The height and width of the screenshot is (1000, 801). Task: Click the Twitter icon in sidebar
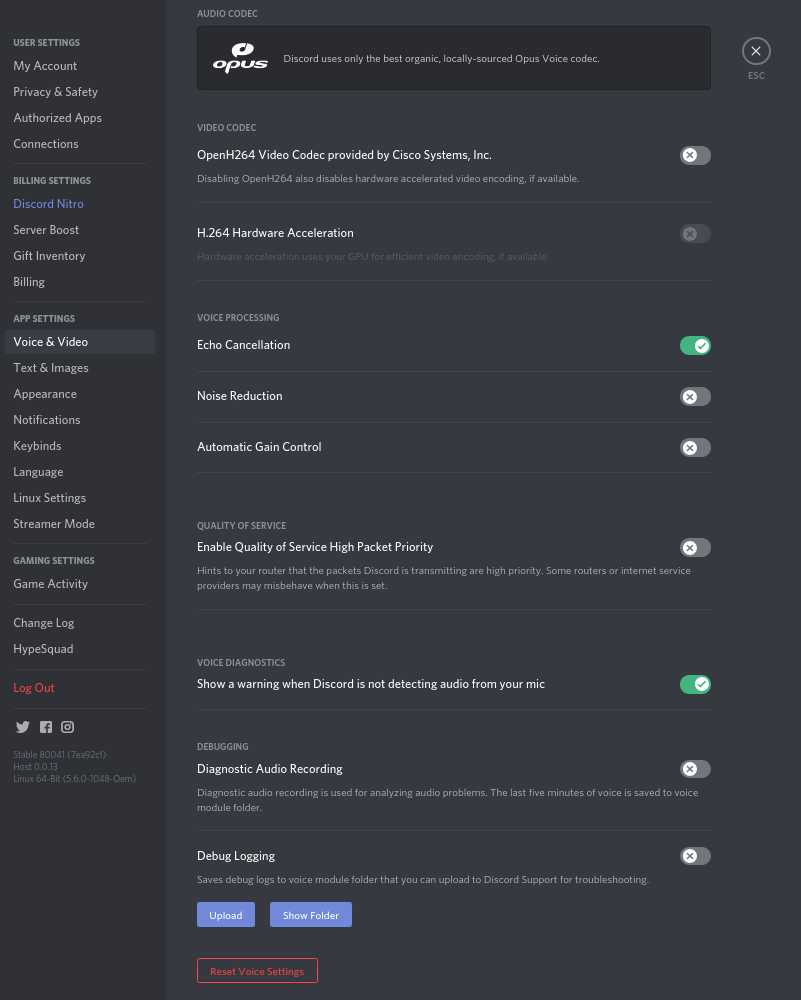tap(23, 727)
